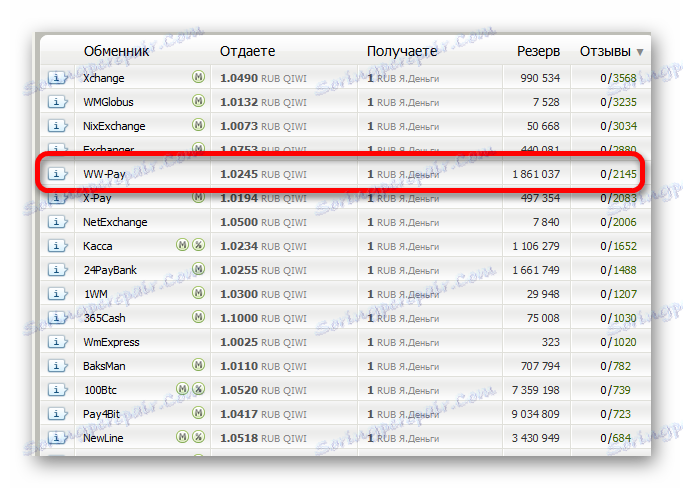683x488 pixels.
Task: Open info icon for WMGlobus exchanger
Action: (57, 102)
